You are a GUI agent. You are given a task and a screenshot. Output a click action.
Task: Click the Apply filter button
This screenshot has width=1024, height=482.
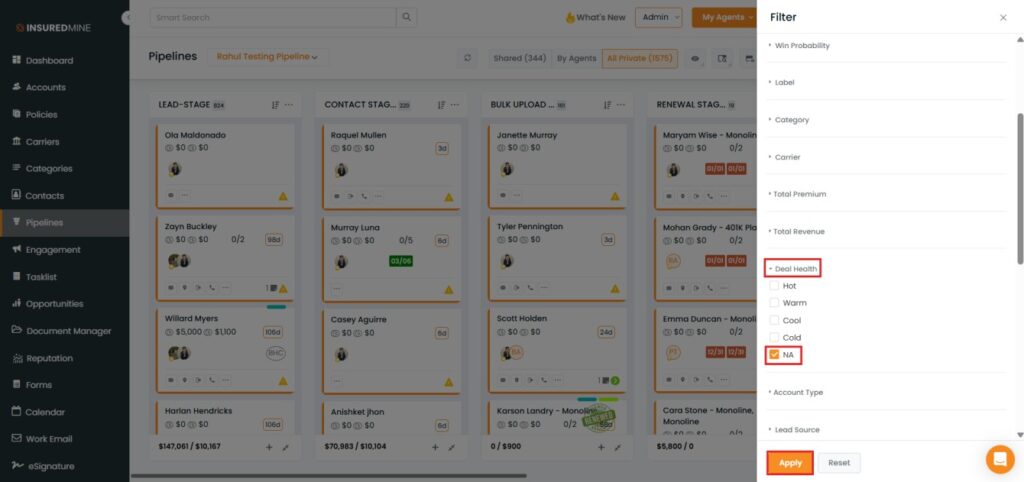[790, 463]
